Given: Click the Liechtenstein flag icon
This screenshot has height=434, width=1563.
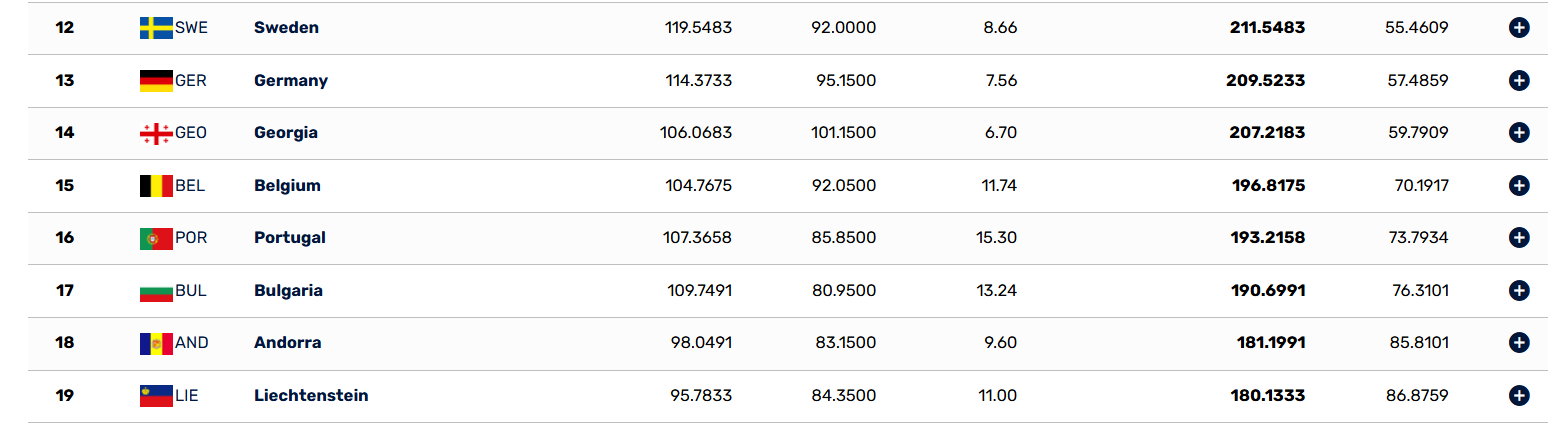Looking at the screenshot, I should point(156,396).
